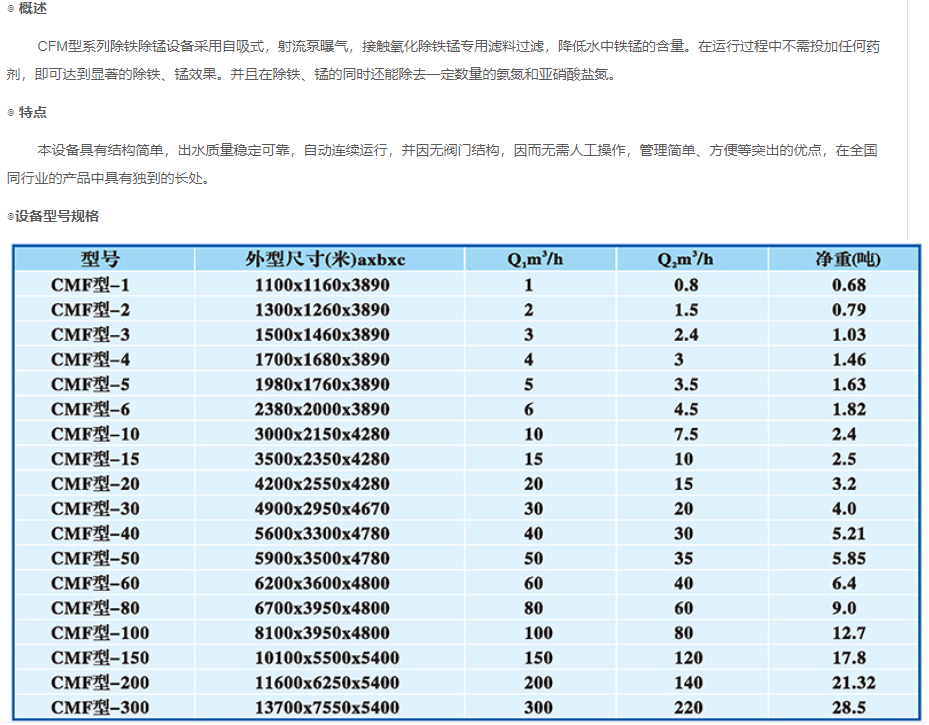Click net weight value 17.8
The width and height of the screenshot is (929, 725).
point(849,658)
